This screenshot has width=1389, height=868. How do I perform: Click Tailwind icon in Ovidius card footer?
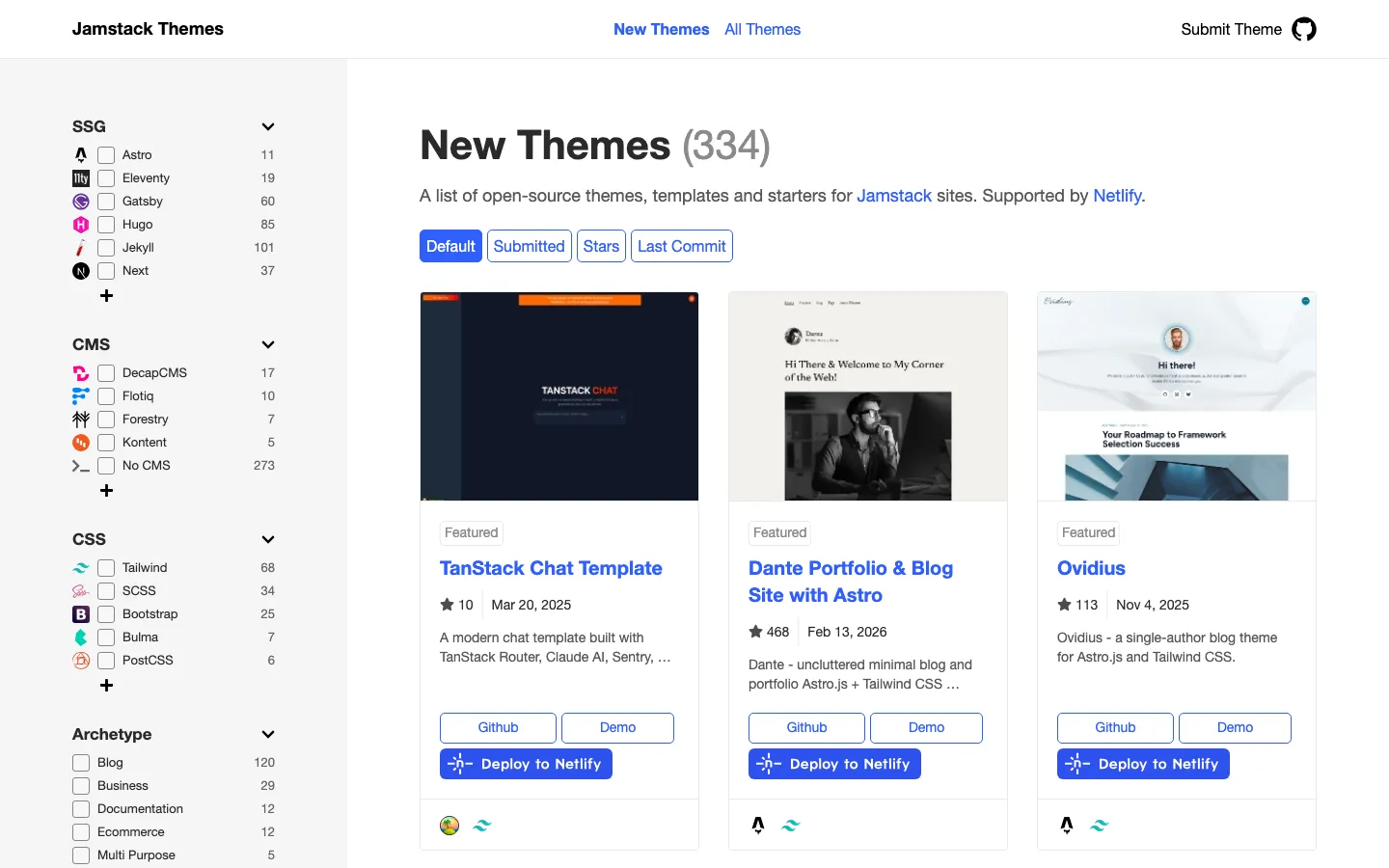click(1100, 825)
